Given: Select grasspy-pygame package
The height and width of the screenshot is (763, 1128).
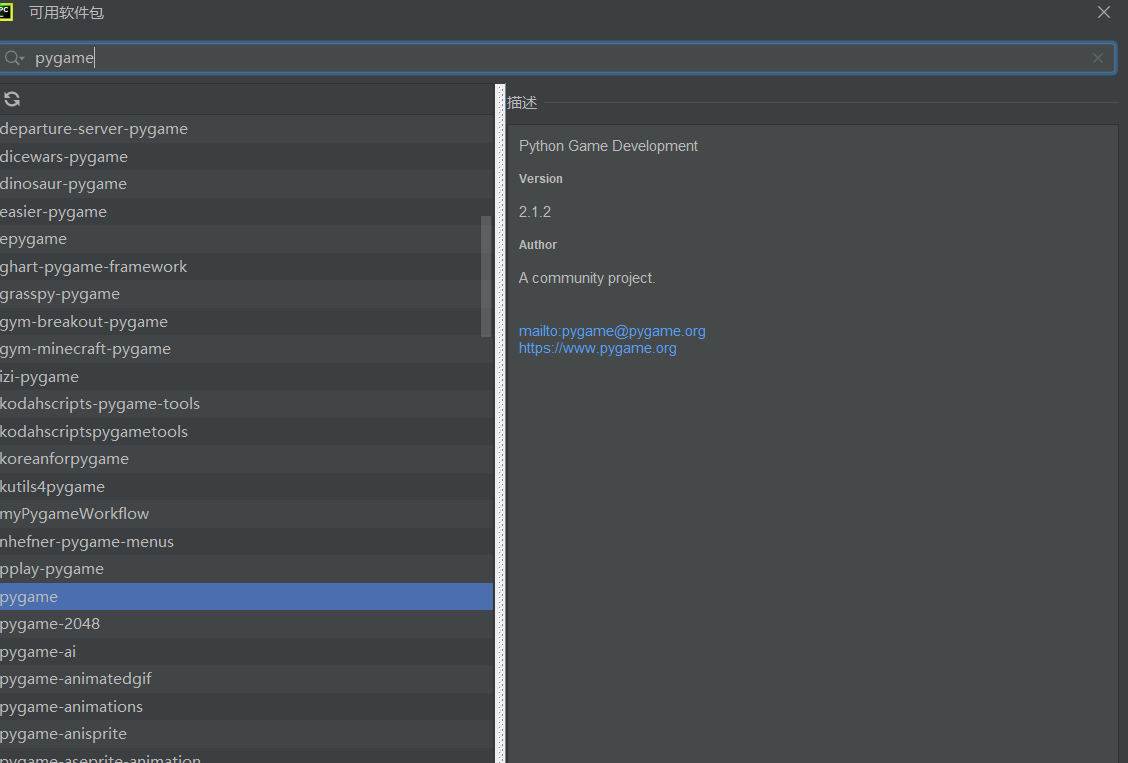Looking at the screenshot, I should tap(247, 294).
